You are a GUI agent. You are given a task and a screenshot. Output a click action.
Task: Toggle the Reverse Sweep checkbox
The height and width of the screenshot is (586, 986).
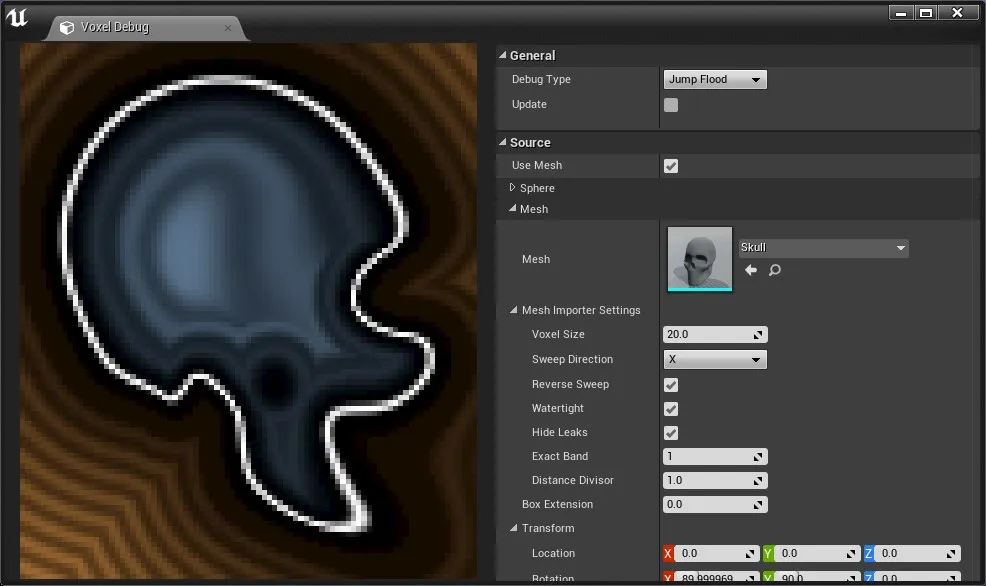pos(671,385)
